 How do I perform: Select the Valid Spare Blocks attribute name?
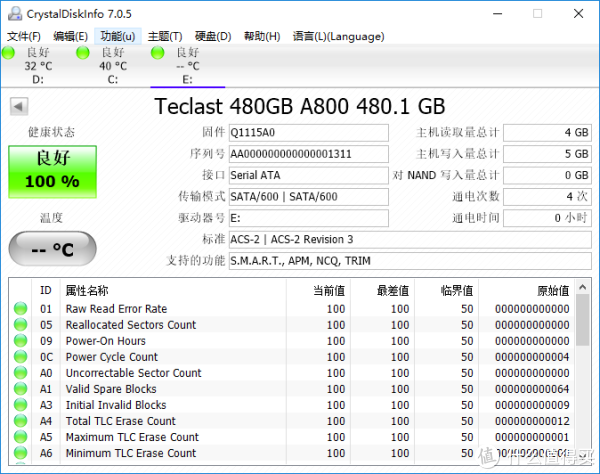111,389
